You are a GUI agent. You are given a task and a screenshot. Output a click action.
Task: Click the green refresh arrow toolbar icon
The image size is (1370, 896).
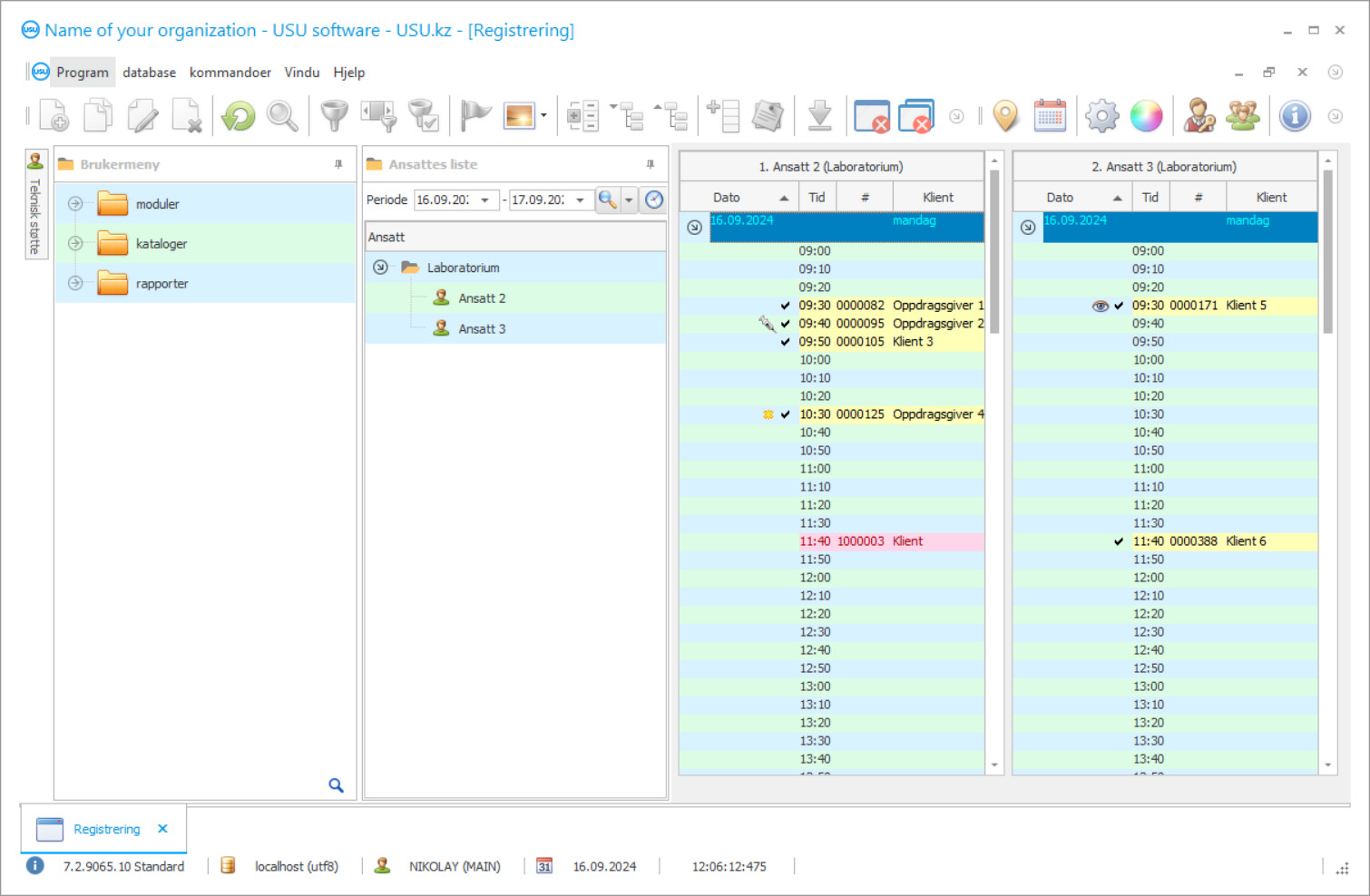(x=239, y=116)
